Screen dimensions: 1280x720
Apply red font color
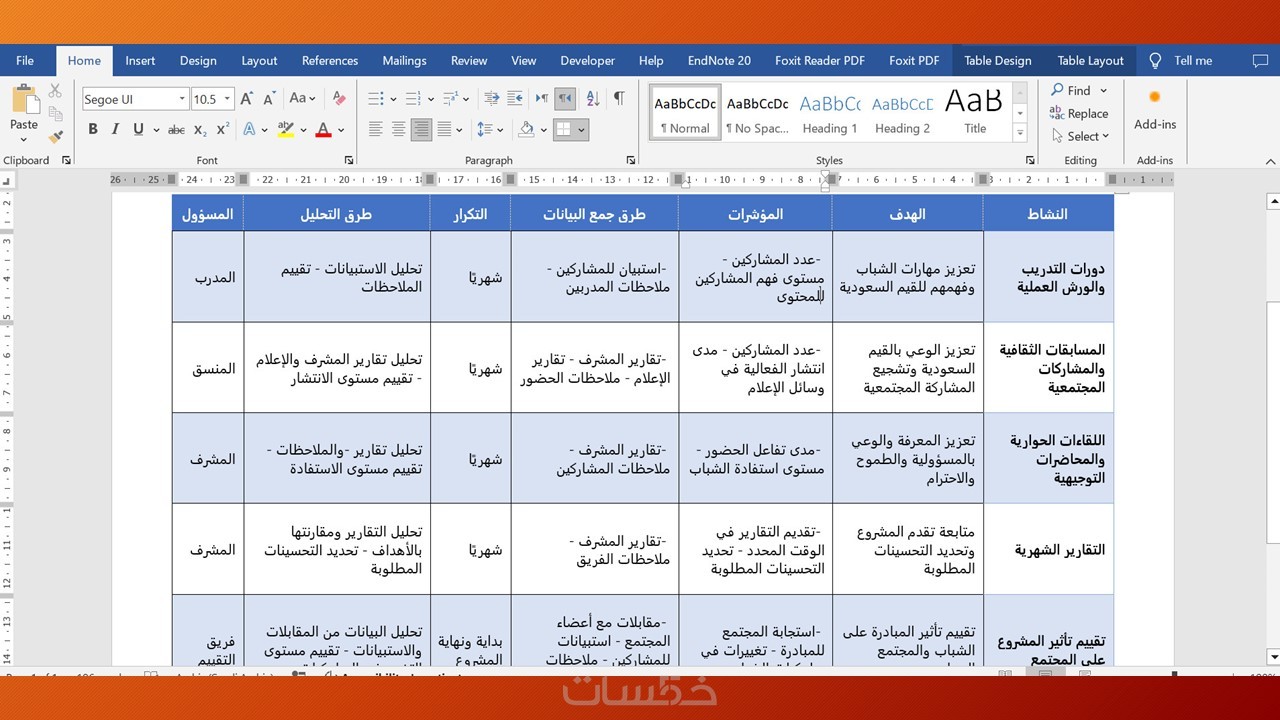323,129
